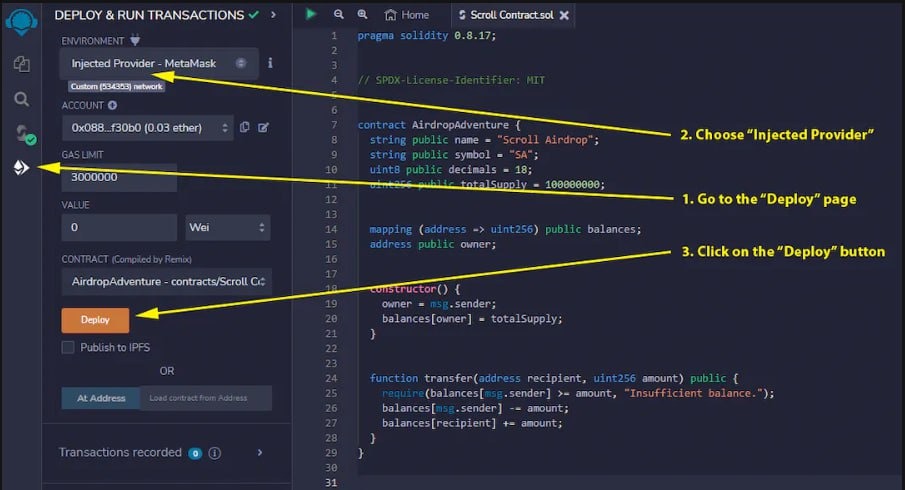Click the At Address button
This screenshot has width=905, height=490.
click(x=101, y=398)
